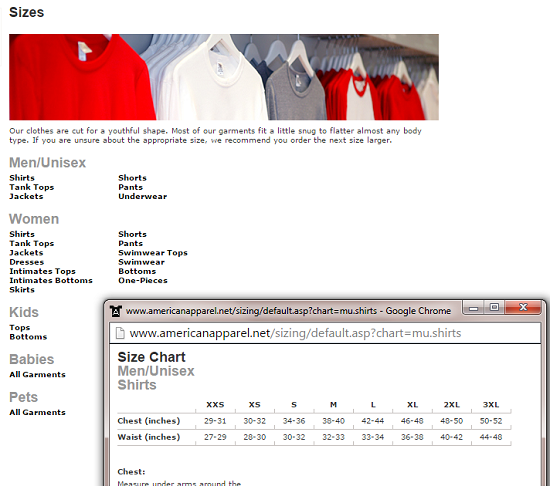Image resolution: width=550 pixels, height=486 pixels.
Task: Close the size chart popup window
Action: [x=523, y=308]
